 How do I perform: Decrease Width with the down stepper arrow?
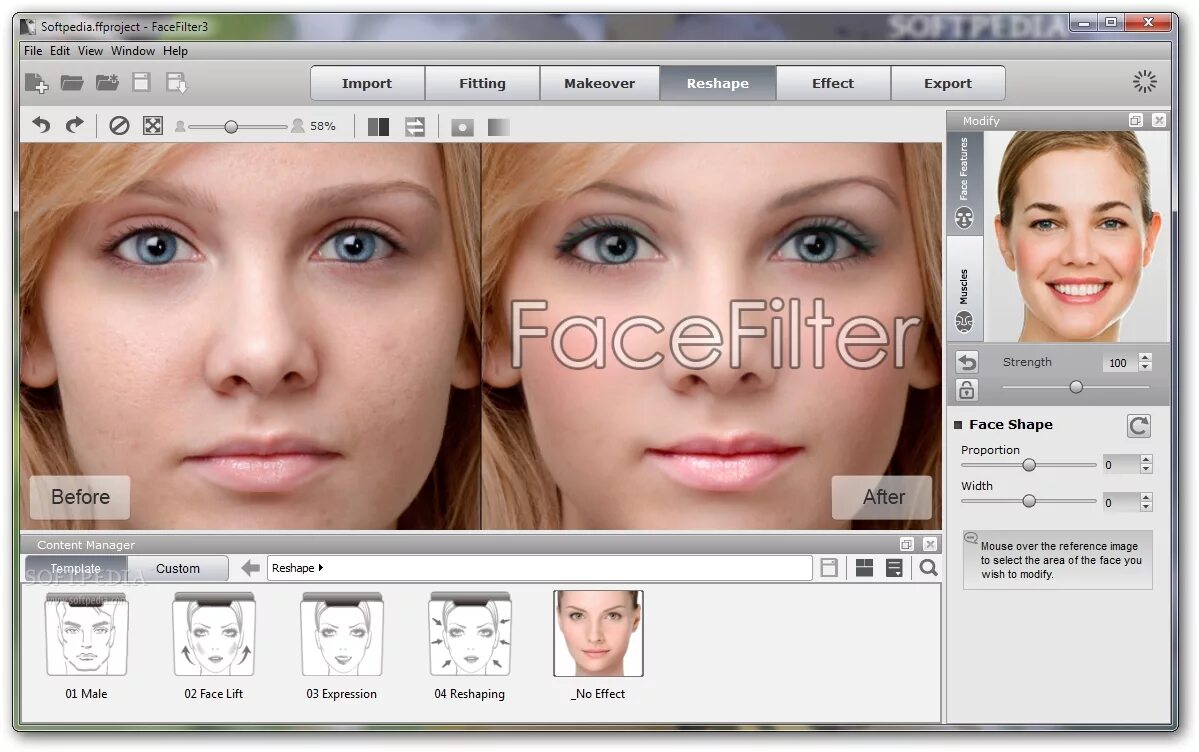1145,507
